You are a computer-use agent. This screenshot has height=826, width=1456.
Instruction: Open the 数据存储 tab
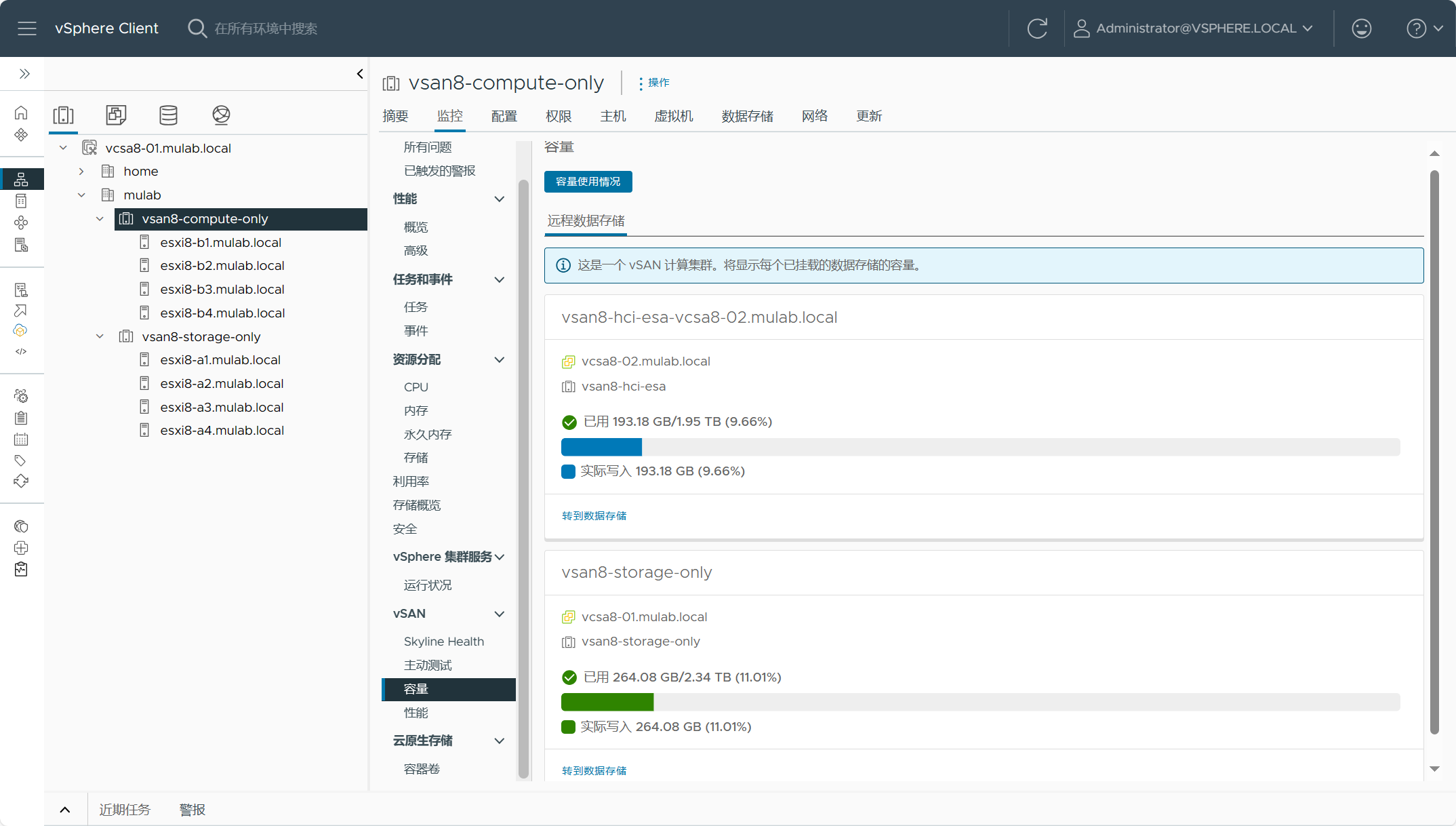747,117
